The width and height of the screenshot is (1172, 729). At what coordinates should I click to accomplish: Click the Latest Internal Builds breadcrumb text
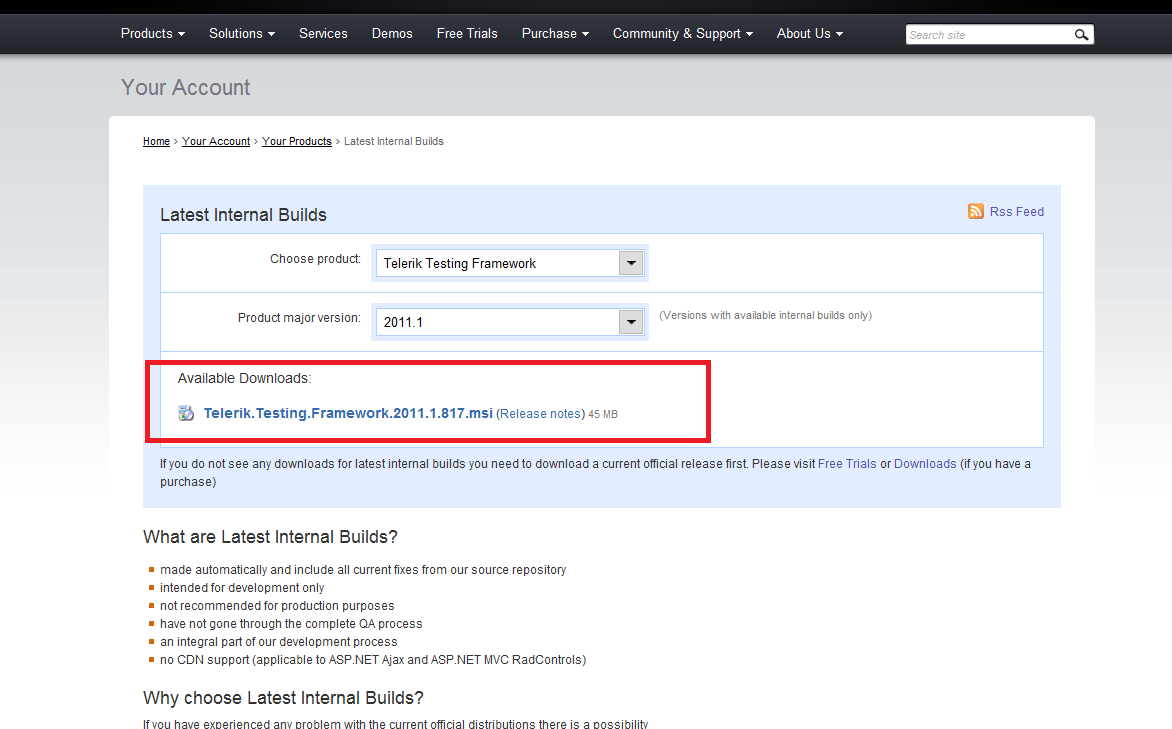(394, 141)
